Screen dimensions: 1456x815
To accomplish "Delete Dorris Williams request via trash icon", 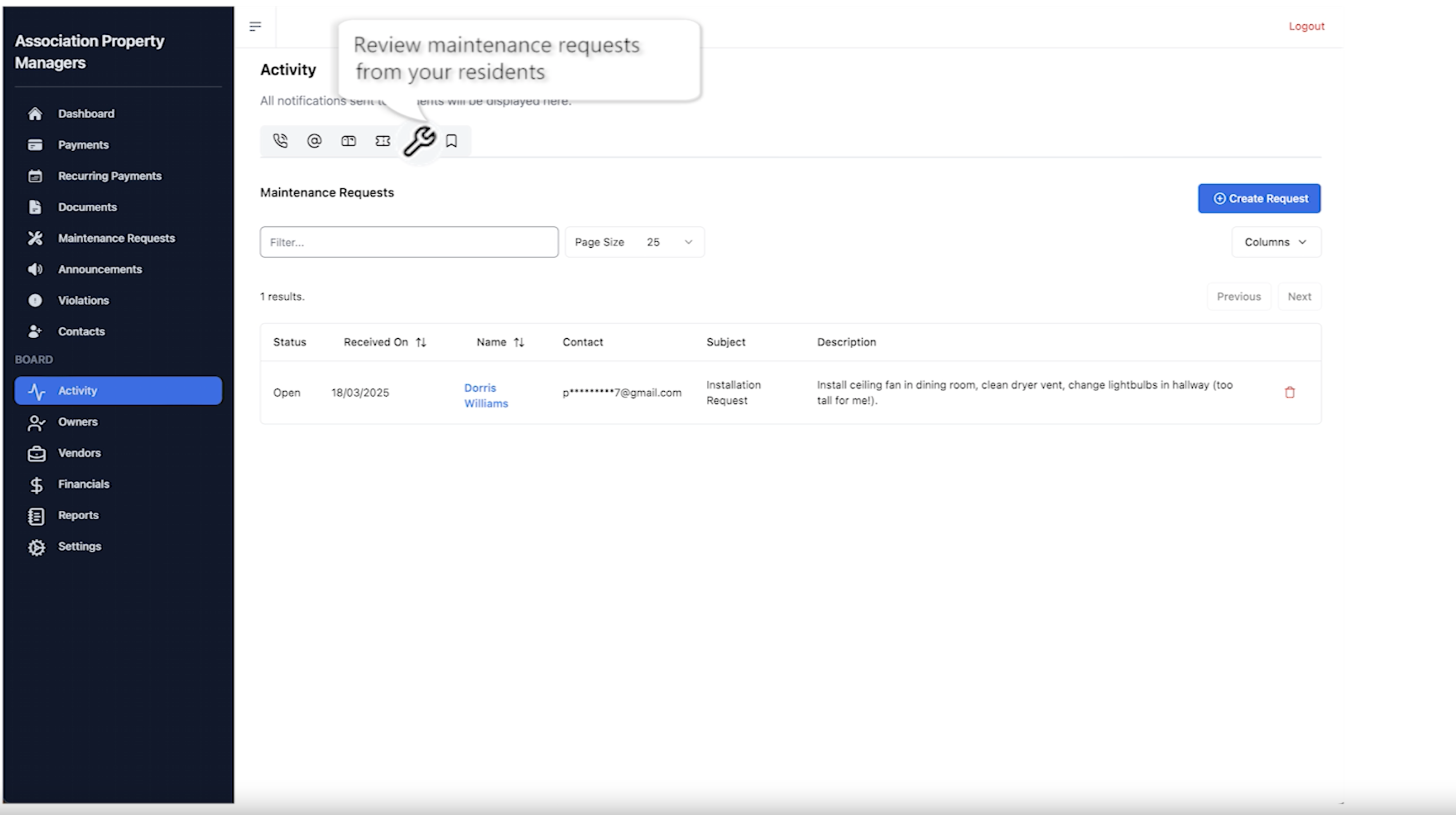I will [1289, 392].
